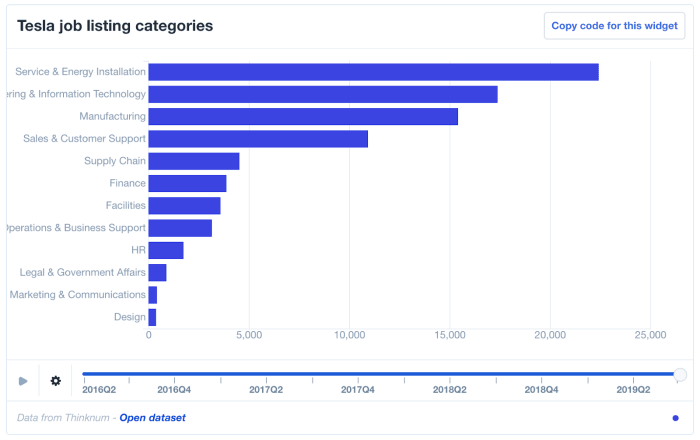Screen dimensions: 700x440
Task: Open the gear settings icon
Action: pyautogui.click(x=56, y=381)
